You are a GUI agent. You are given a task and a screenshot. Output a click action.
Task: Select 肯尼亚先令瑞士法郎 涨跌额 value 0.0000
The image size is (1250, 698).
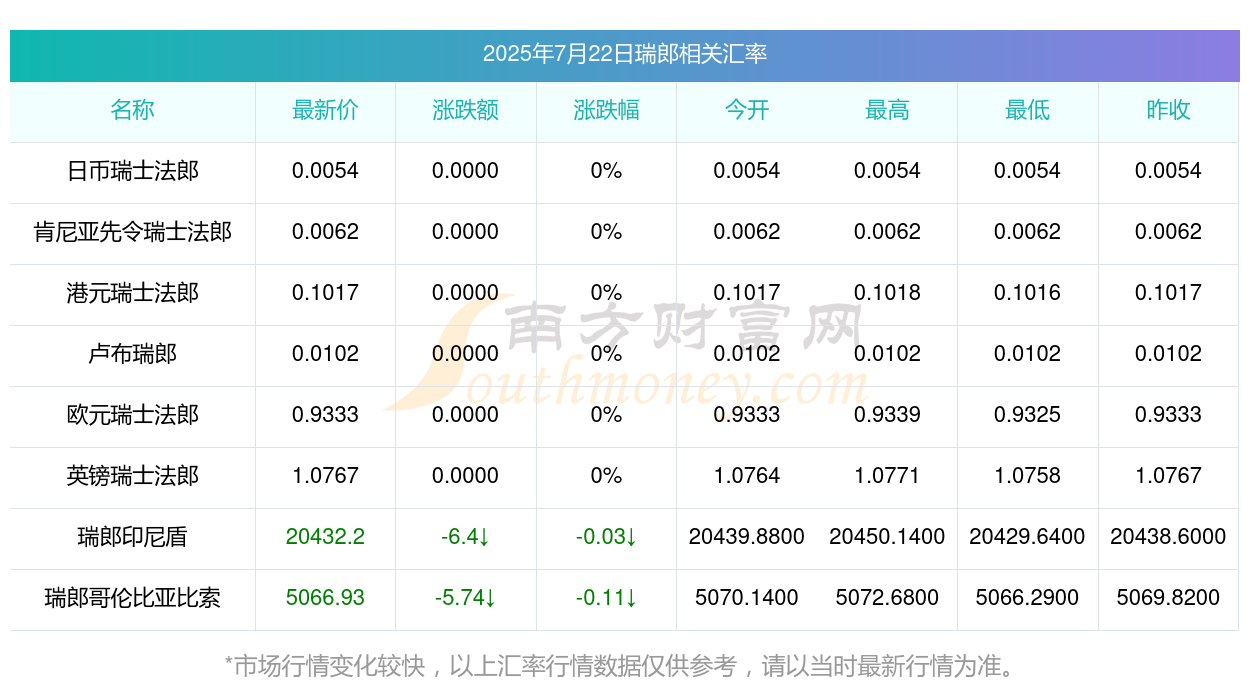coord(466,232)
